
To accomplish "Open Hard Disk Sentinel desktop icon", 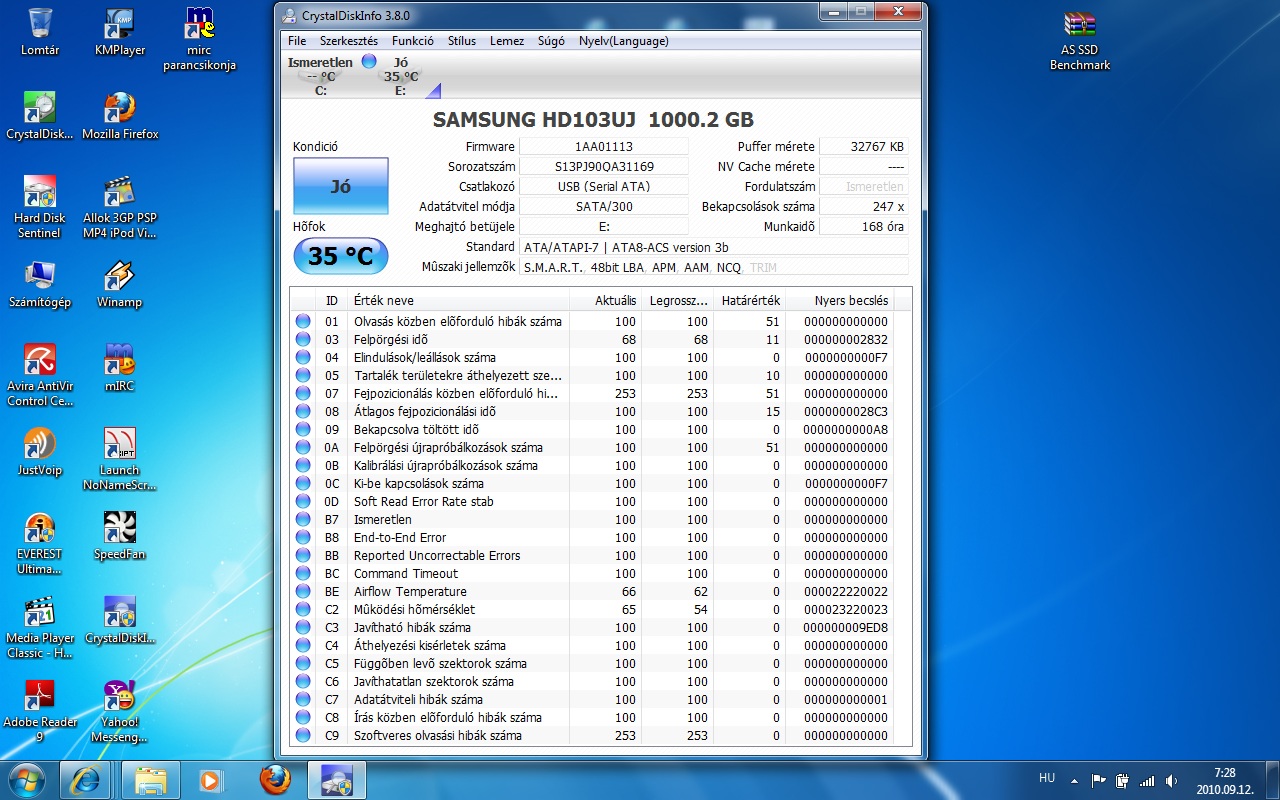I will pos(40,207).
